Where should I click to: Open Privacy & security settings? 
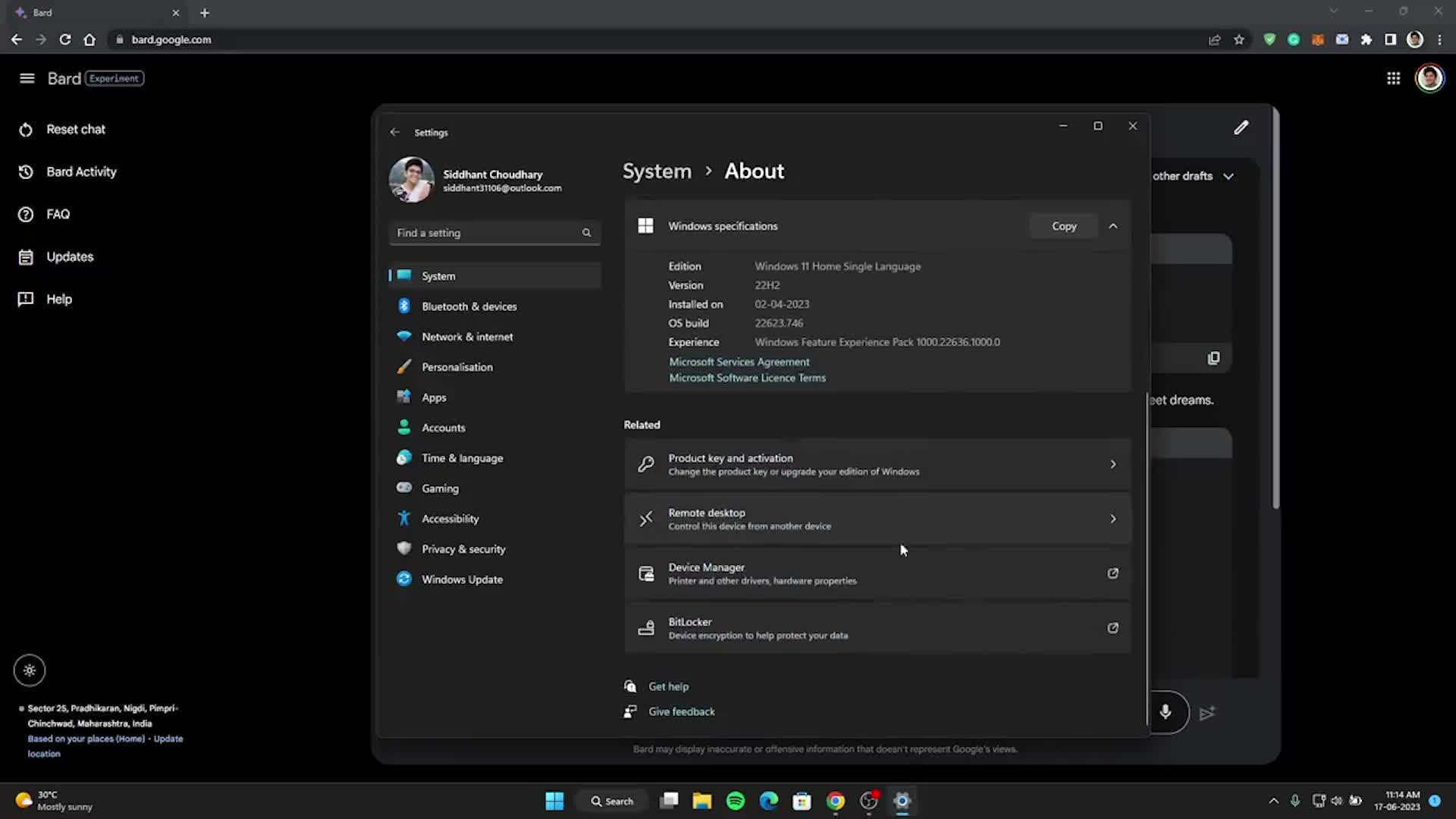point(494,549)
